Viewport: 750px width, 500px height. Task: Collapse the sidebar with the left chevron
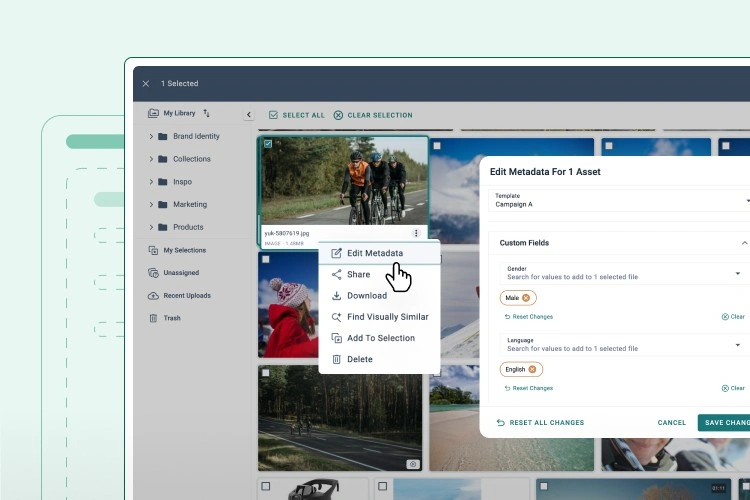249,115
